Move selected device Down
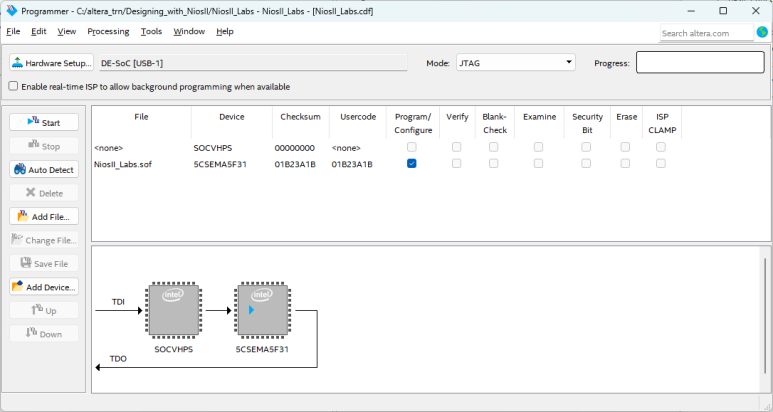Screen dimensions: 773x412 click(x=44, y=334)
